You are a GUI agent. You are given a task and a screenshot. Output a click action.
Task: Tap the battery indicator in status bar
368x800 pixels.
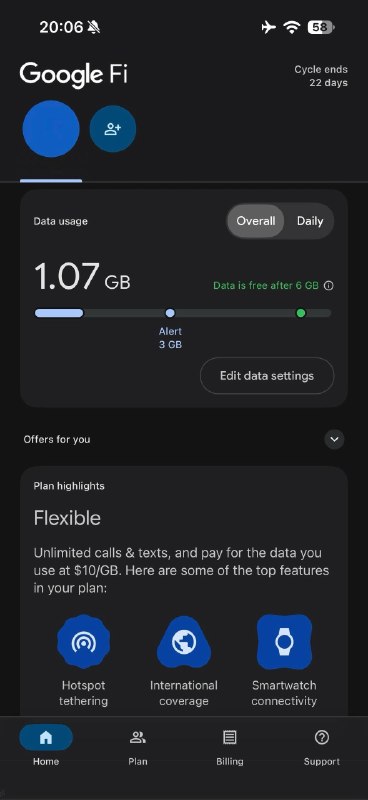point(321,28)
